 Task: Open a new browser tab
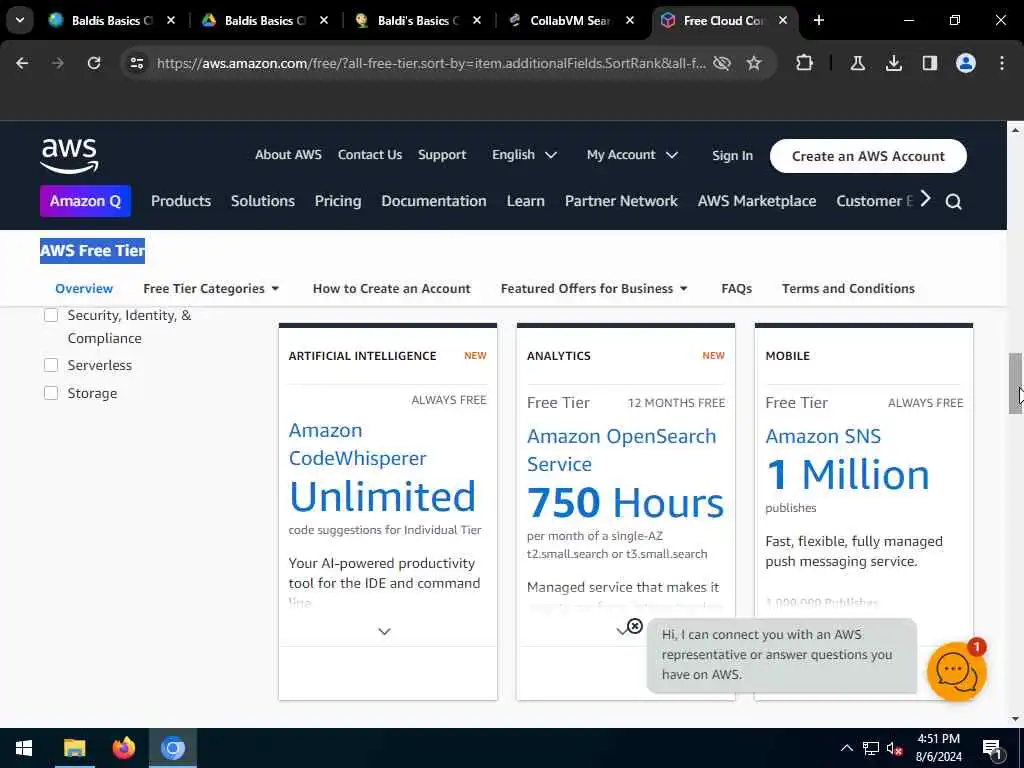[x=818, y=20]
